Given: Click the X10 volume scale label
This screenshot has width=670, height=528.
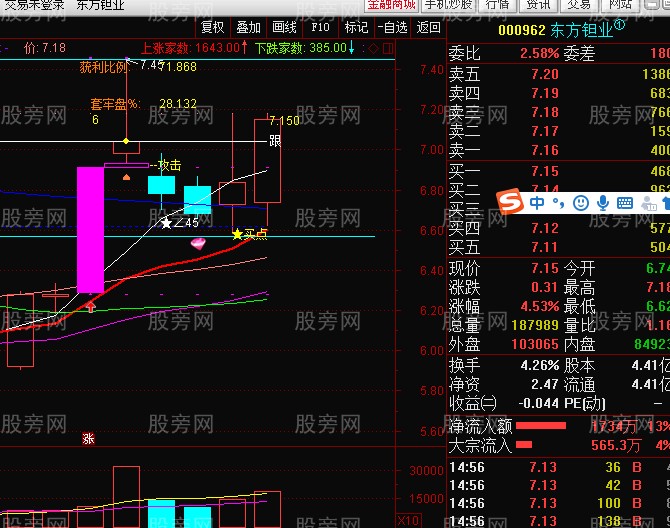Looking at the screenshot, I should tap(408, 521).
